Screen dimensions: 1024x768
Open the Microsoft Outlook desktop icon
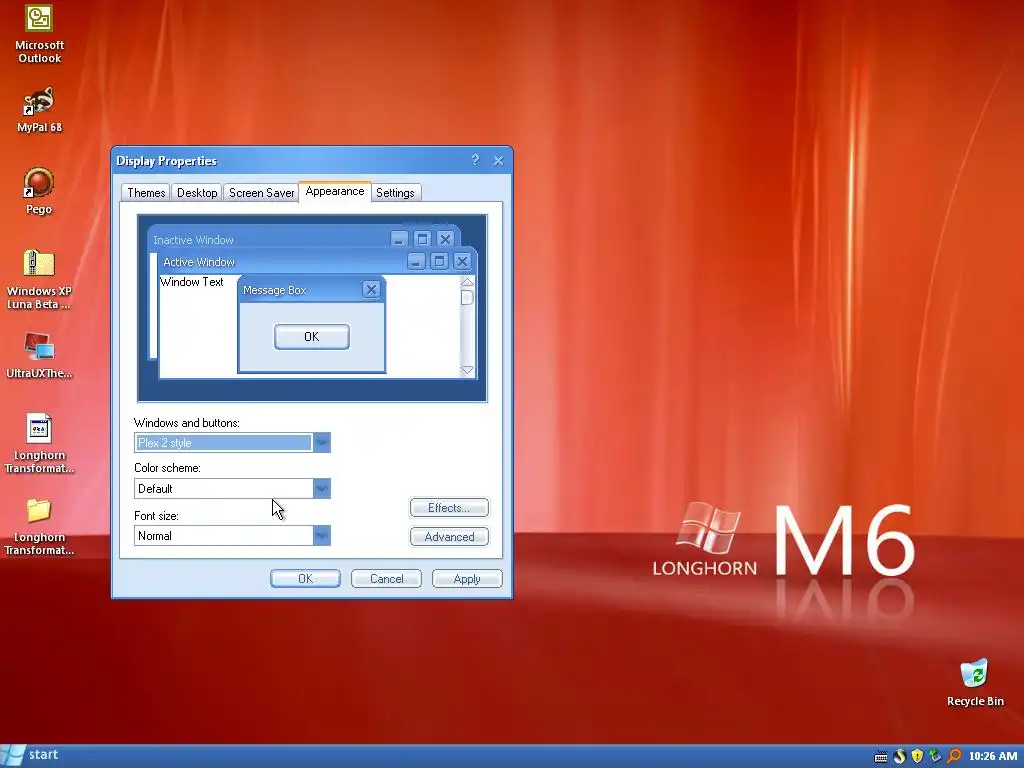click(x=39, y=34)
